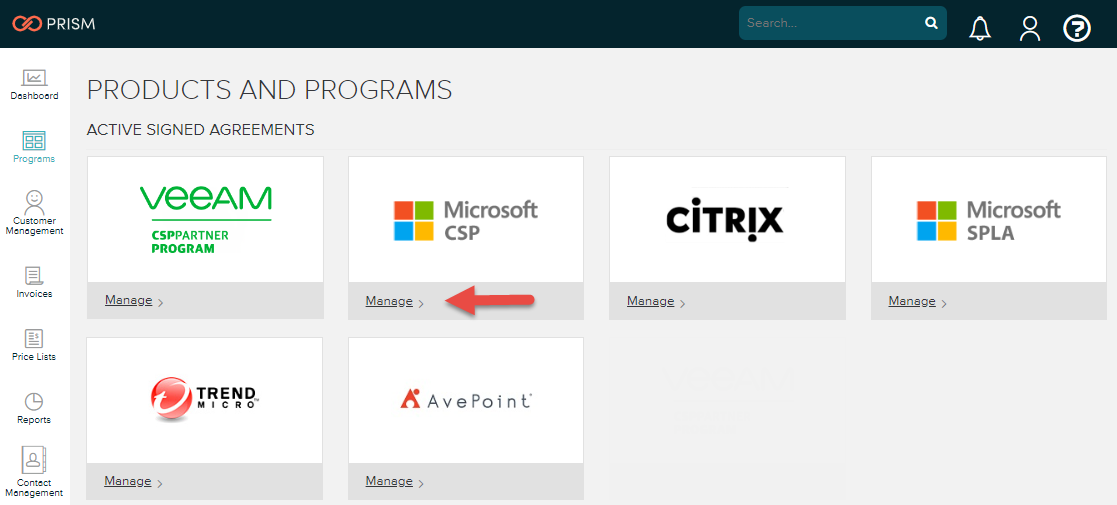Open the Manage link under Veeam
Image resolution: width=1117 pixels, height=505 pixels.
[x=128, y=301]
